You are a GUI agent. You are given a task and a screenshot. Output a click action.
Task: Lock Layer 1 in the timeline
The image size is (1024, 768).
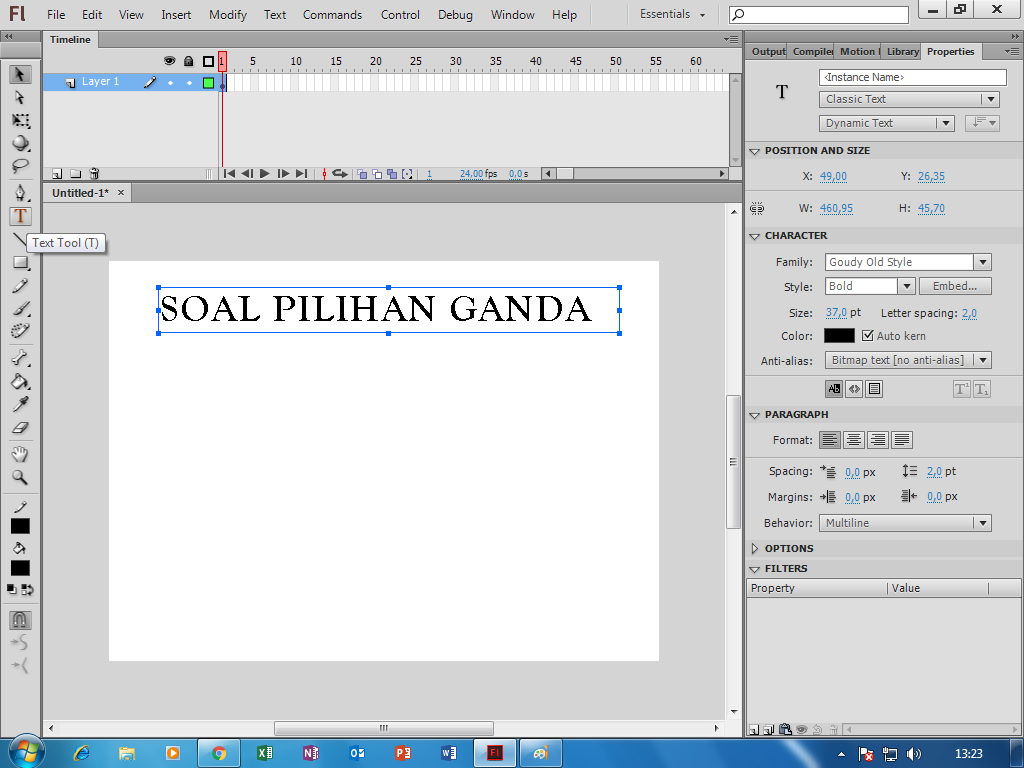[x=187, y=81]
